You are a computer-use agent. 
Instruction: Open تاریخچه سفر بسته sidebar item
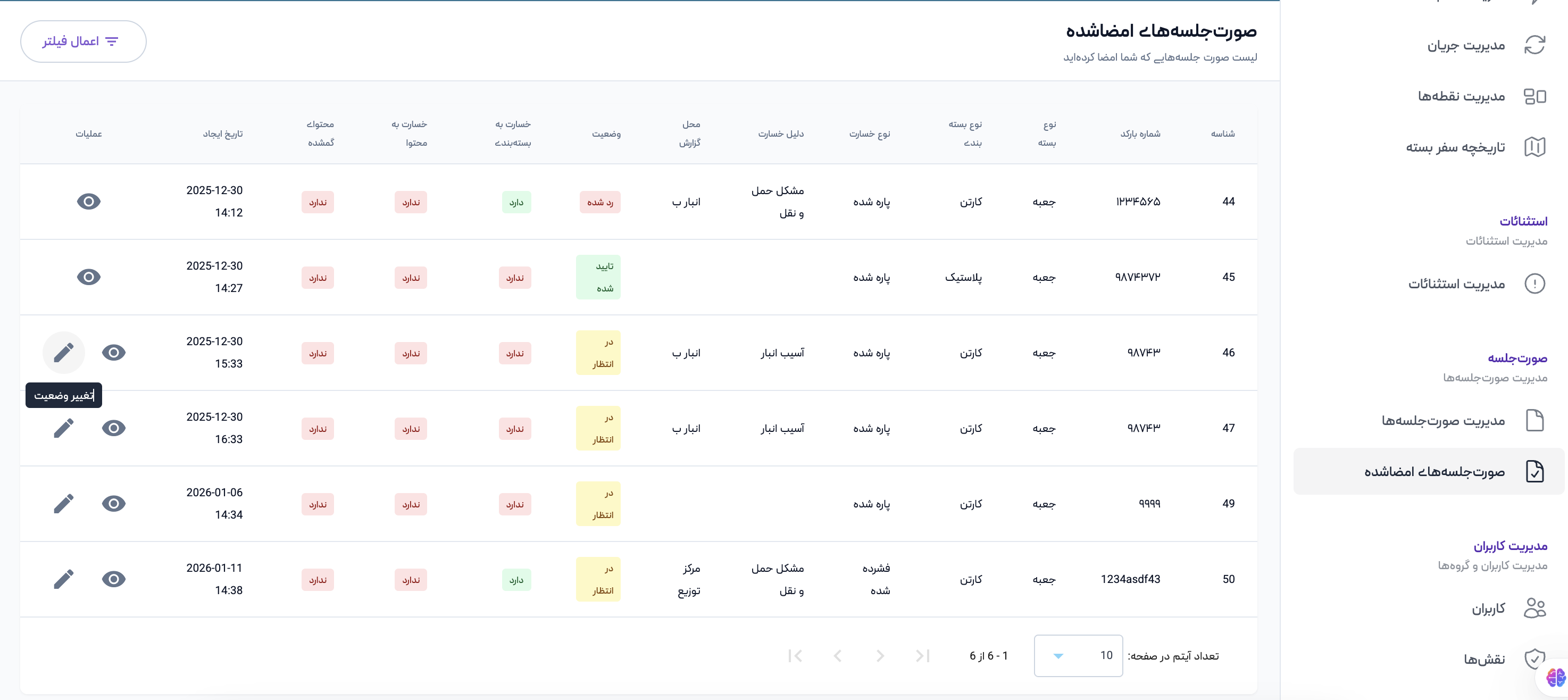[1455, 147]
